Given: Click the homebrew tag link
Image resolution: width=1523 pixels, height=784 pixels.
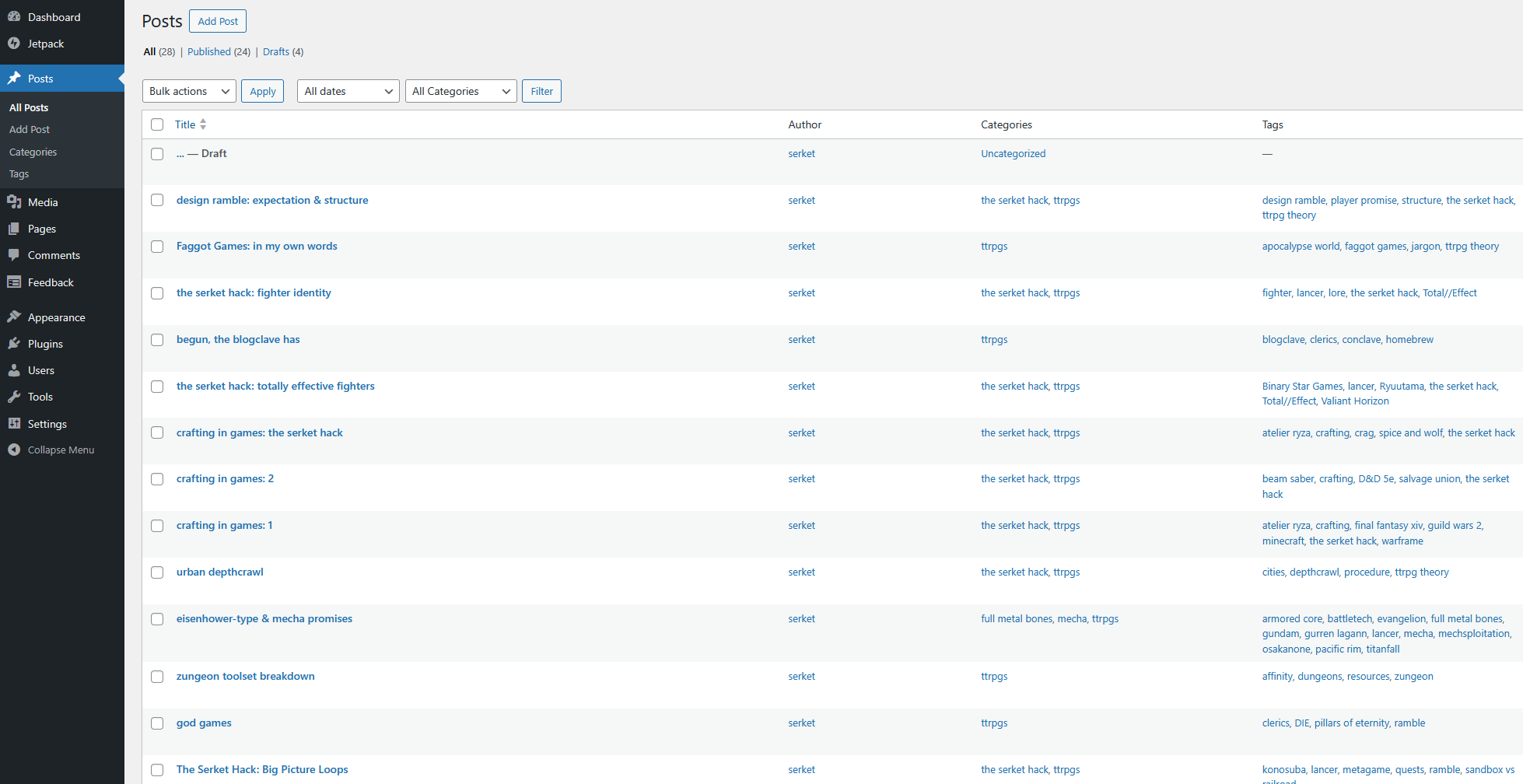Looking at the screenshot, I should (1409, 339).
